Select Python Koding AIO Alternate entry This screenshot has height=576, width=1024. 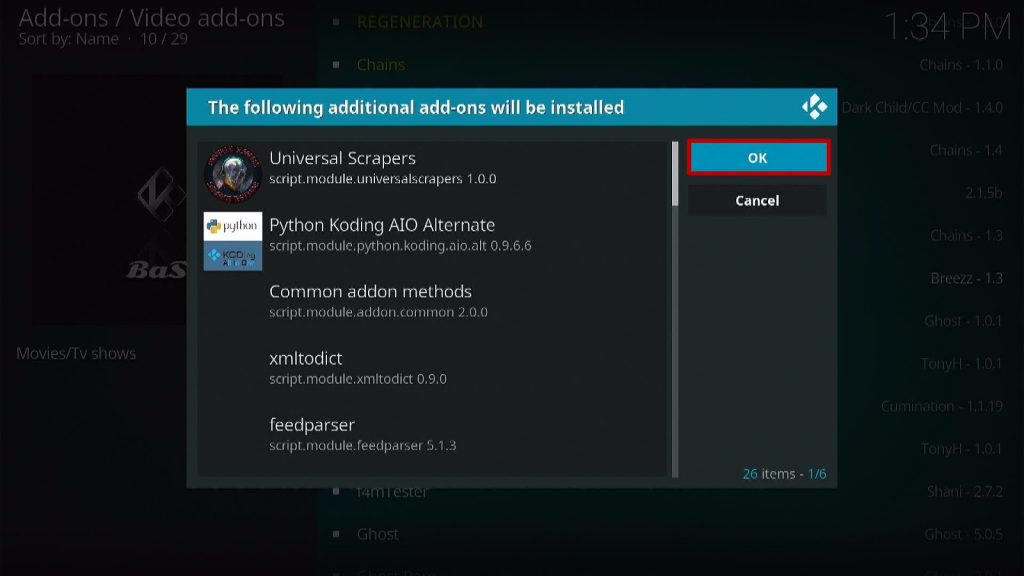coord(434,241)
